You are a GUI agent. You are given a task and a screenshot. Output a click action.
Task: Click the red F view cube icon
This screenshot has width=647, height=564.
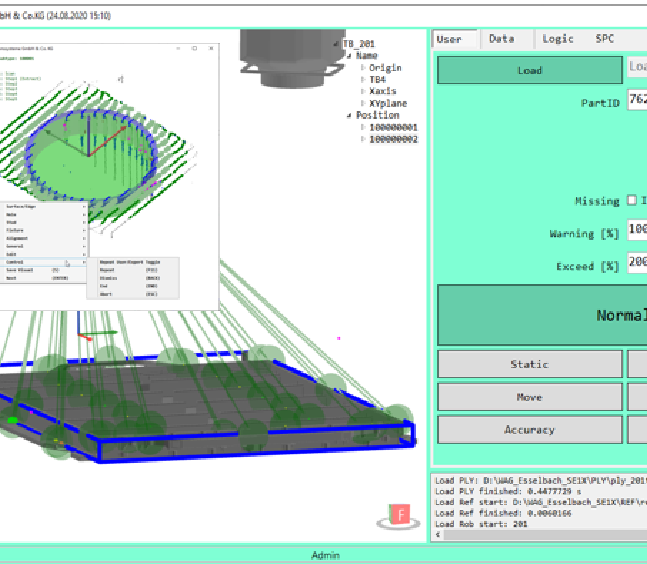pos(401,515)
